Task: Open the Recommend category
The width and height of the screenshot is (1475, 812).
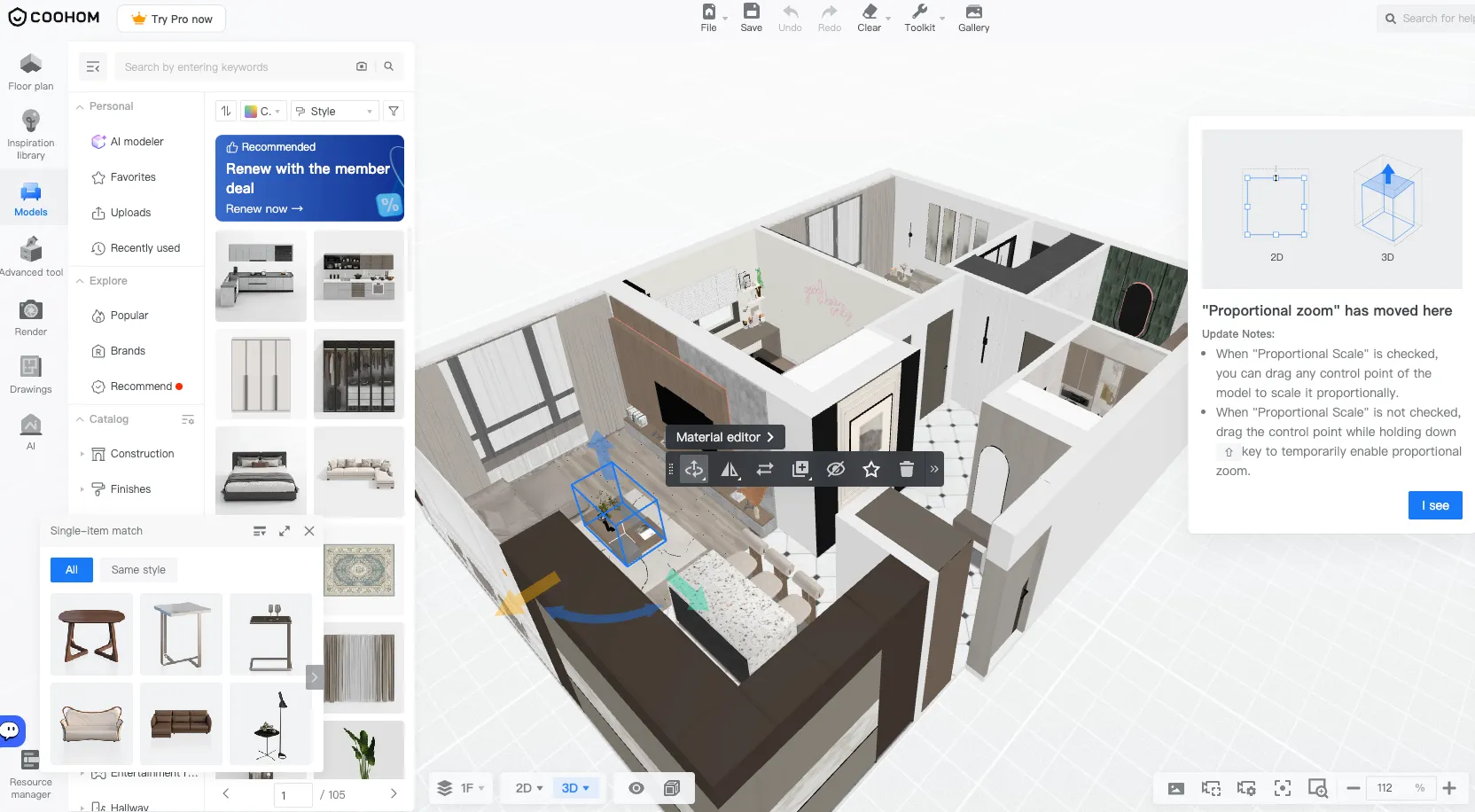Action: pos(137,386)
